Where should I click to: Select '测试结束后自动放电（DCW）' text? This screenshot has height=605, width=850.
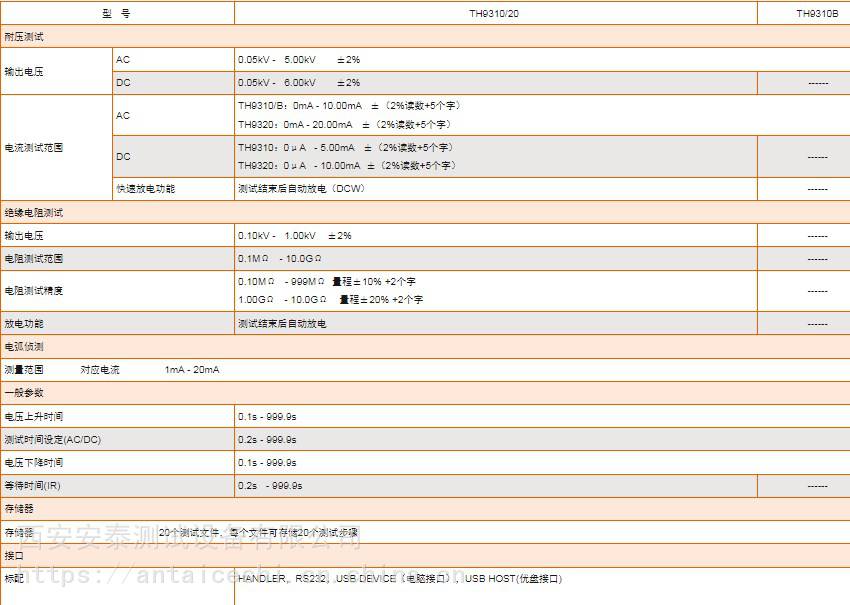(302, 189)
